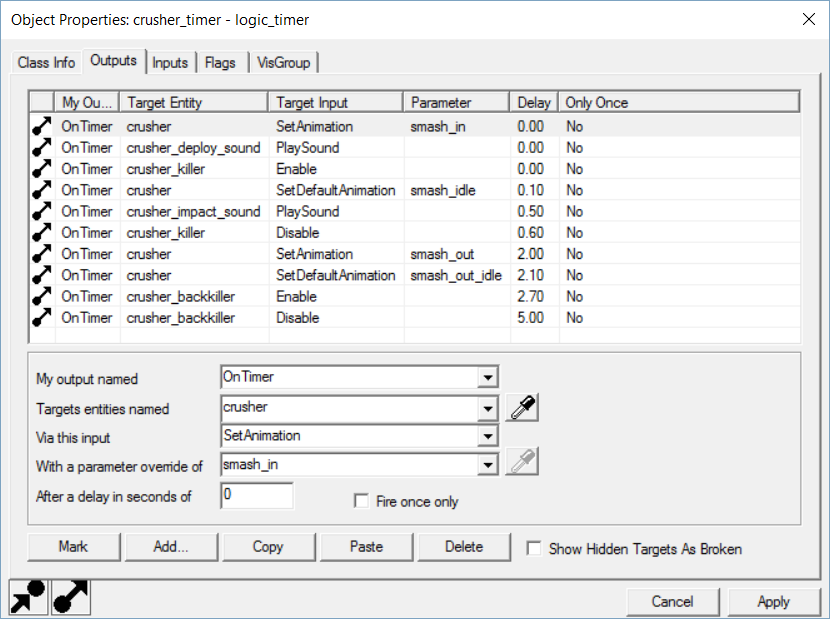Screen dimensions: 830x619
Task: Open the My output named dropdown
Action: [488, 377]
